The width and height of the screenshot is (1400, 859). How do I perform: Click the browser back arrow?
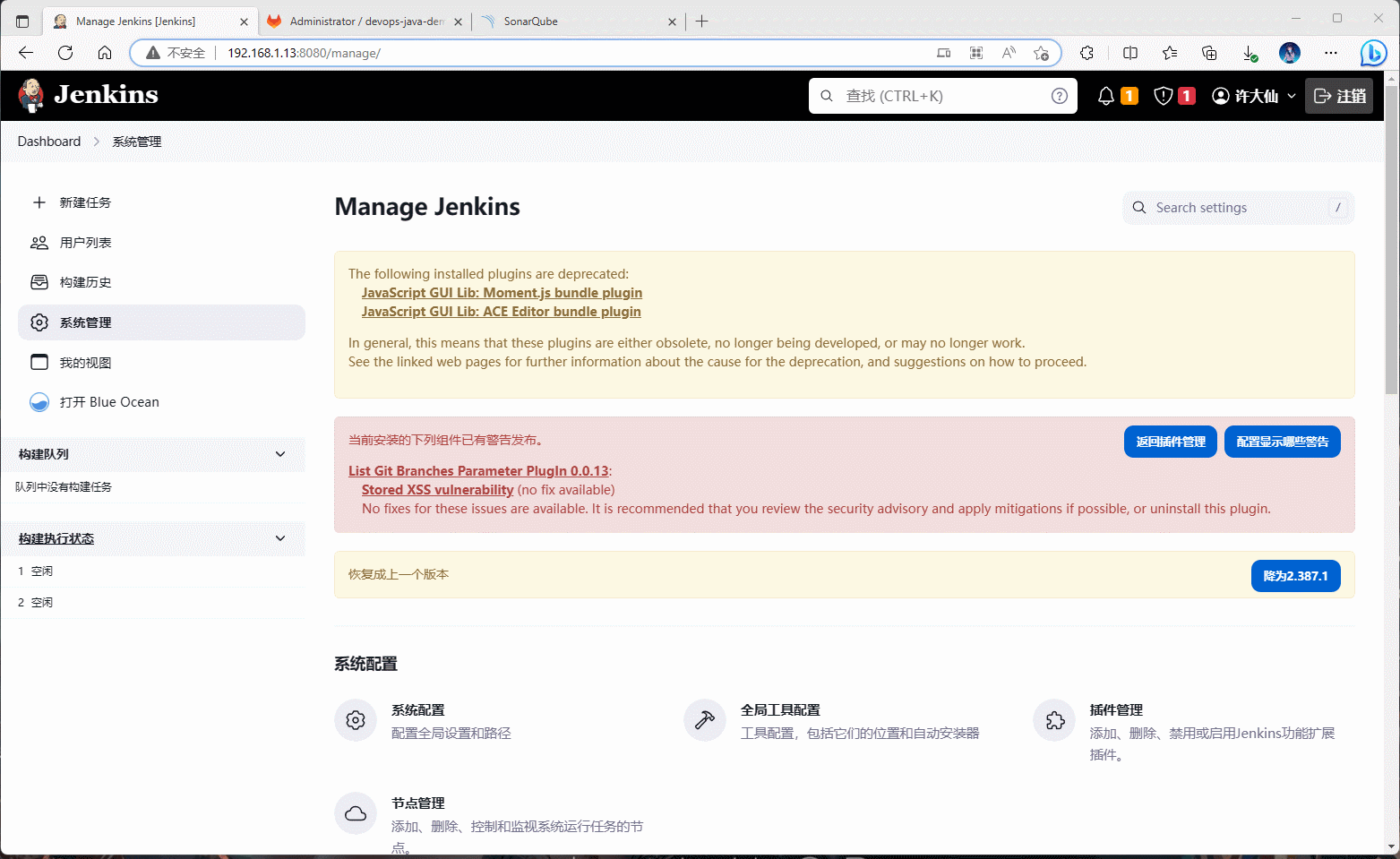[26, 53]
